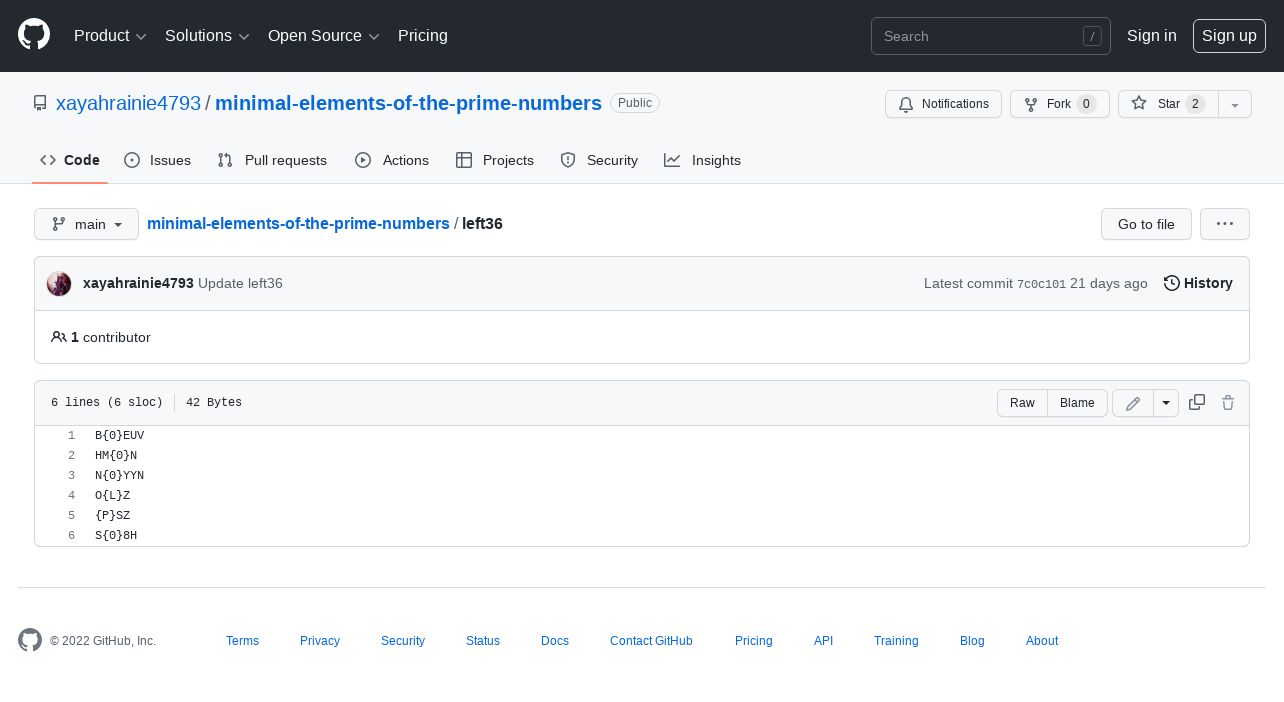Open the Product menu
The image size is (1284, 702).
point(110,36)
